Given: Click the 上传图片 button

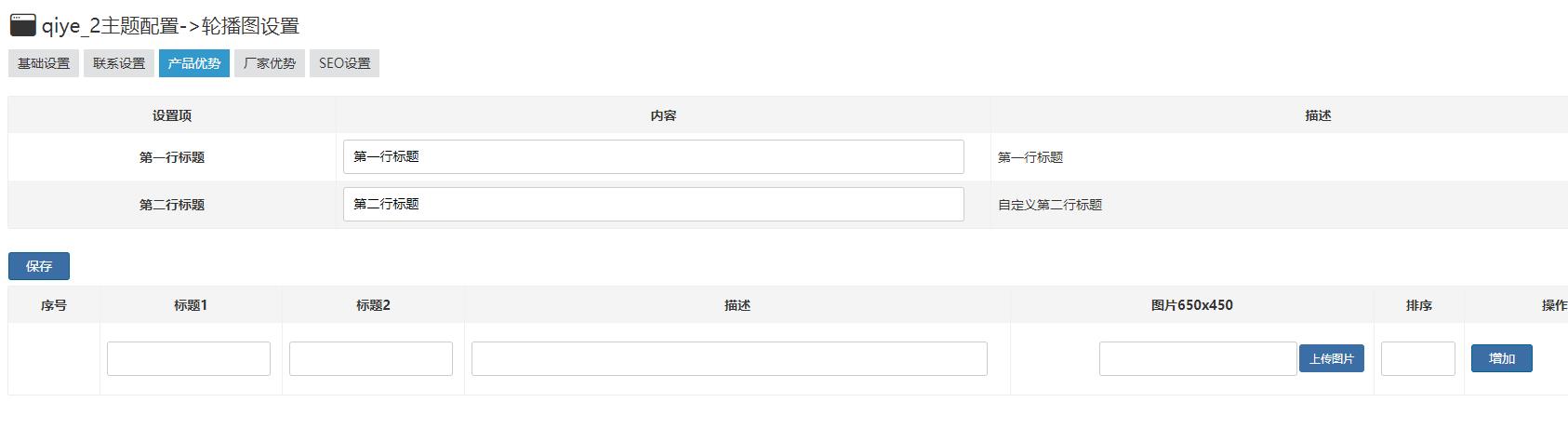Looking at the screenshot, I should click(1332, 358).
